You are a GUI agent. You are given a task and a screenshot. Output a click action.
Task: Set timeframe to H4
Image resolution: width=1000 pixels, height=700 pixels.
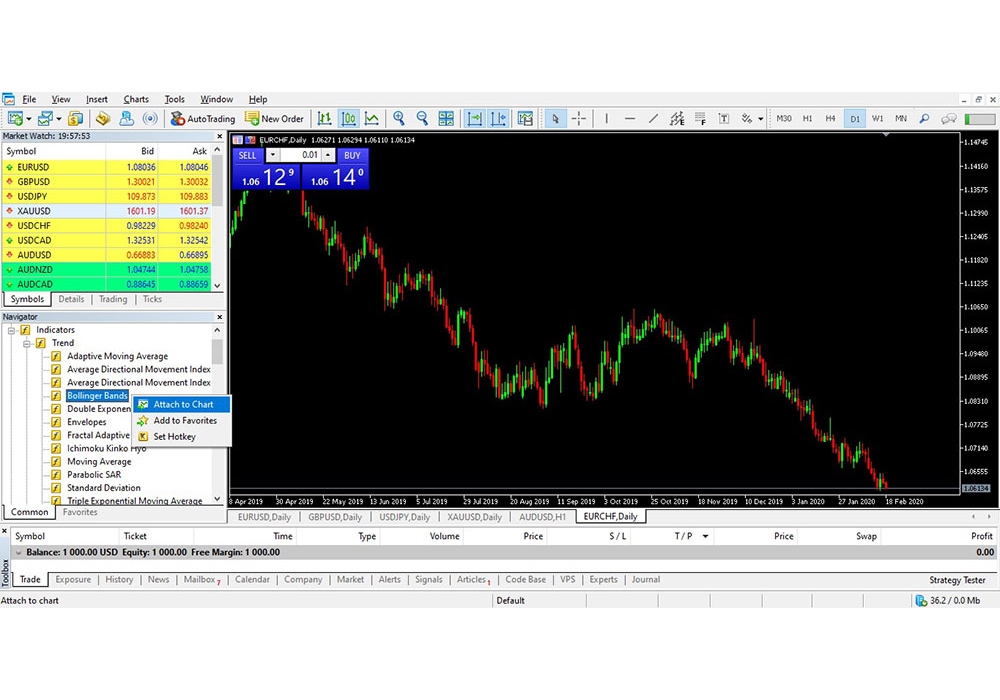pyautogui.click(x=830, y=119)
